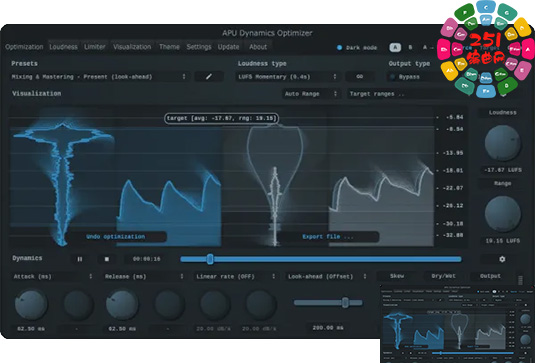Switch to the Optimization tab
This screenshot has height=363, width=535.
tap(24, 47)
